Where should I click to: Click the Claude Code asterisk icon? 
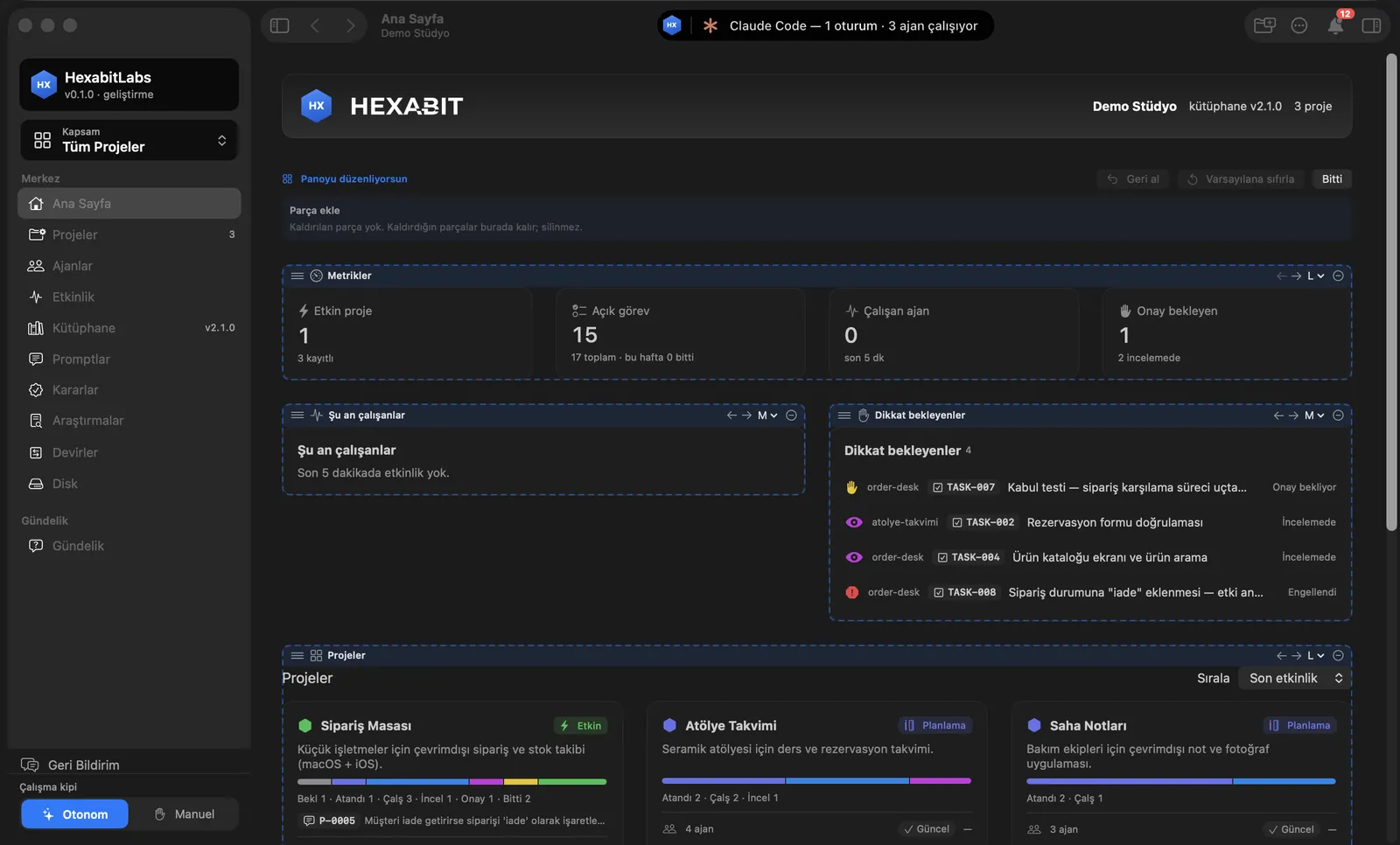pos(710,25)
